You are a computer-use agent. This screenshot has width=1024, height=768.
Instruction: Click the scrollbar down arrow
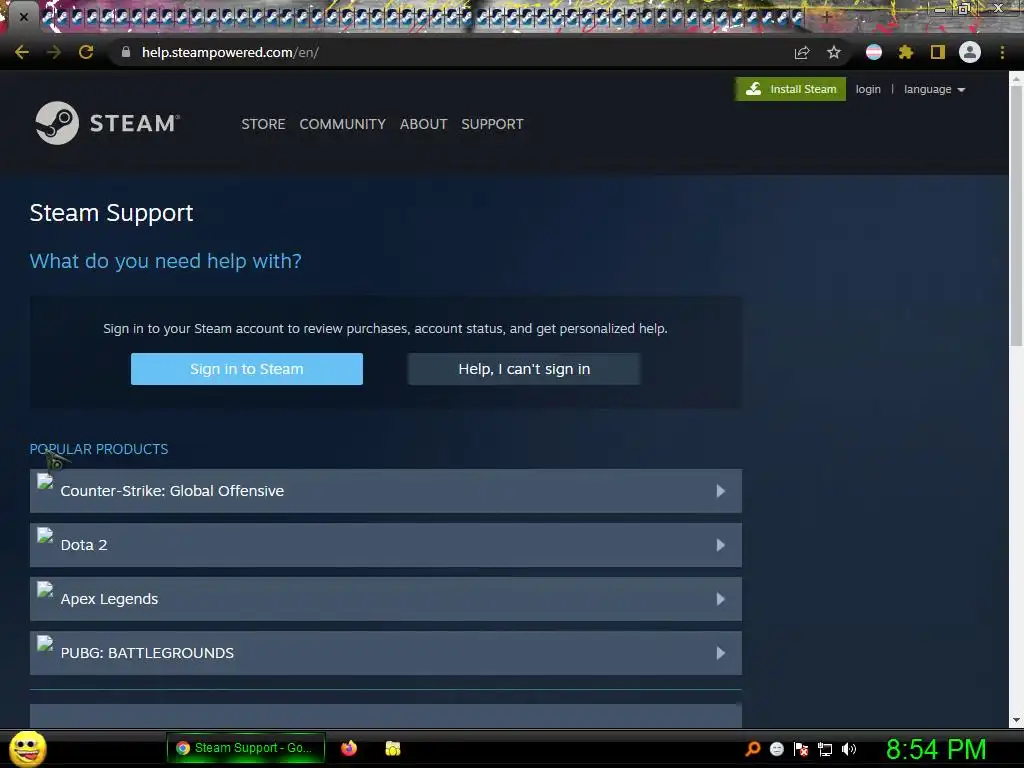pos(1016,720)
